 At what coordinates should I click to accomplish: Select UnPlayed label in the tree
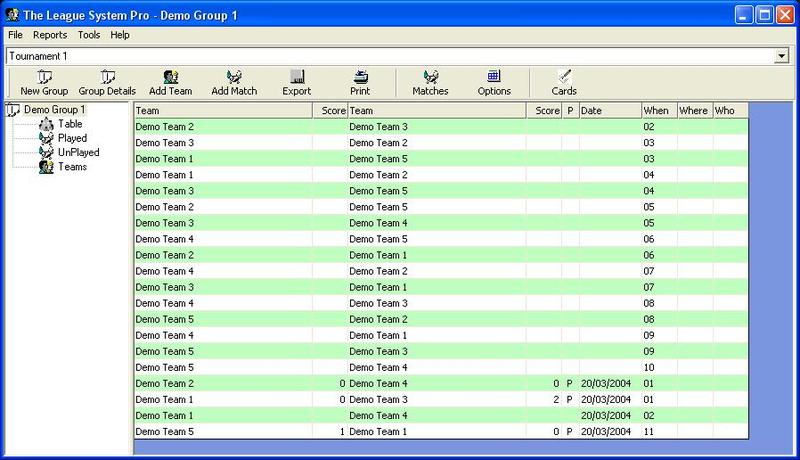[x=79, y=152]
